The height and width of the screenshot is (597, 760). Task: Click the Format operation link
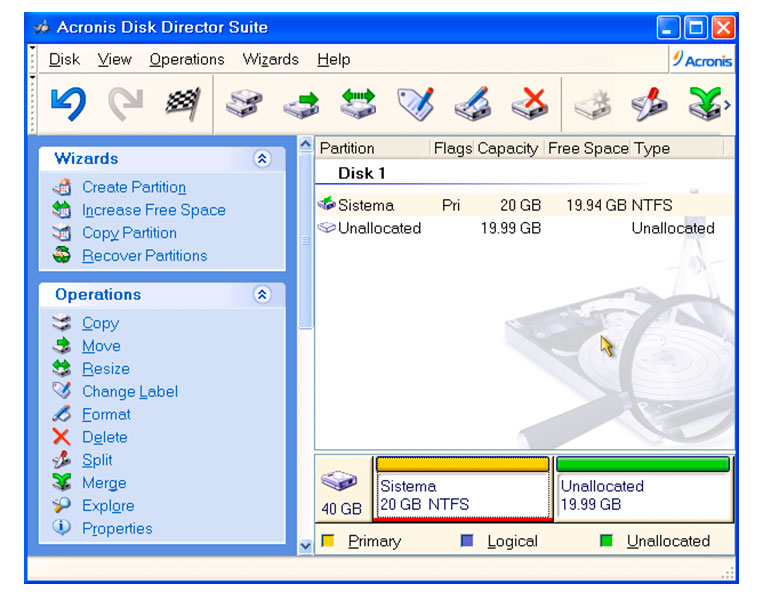106,414
